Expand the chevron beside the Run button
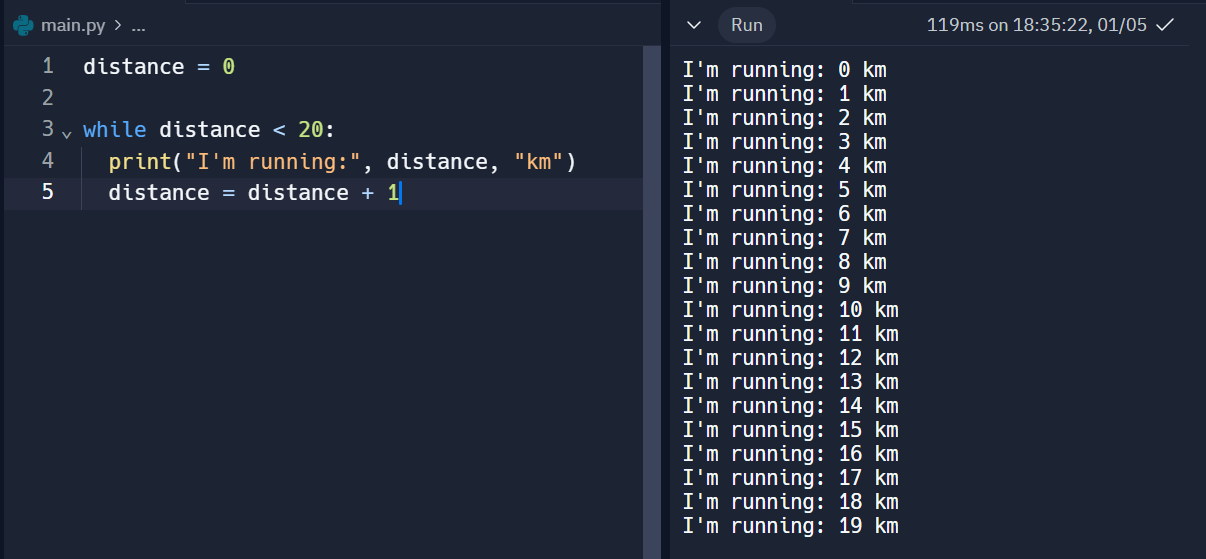 695,25
